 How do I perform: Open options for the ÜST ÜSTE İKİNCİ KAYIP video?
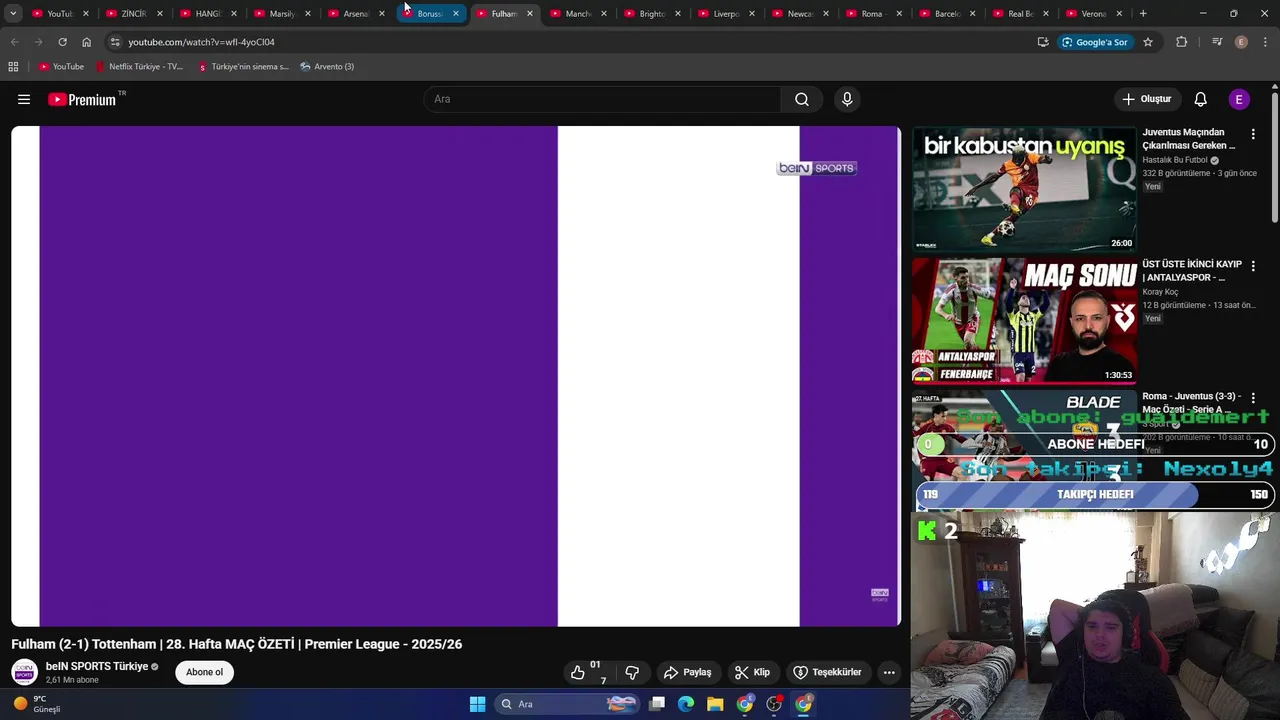[x=1253, y=266]
